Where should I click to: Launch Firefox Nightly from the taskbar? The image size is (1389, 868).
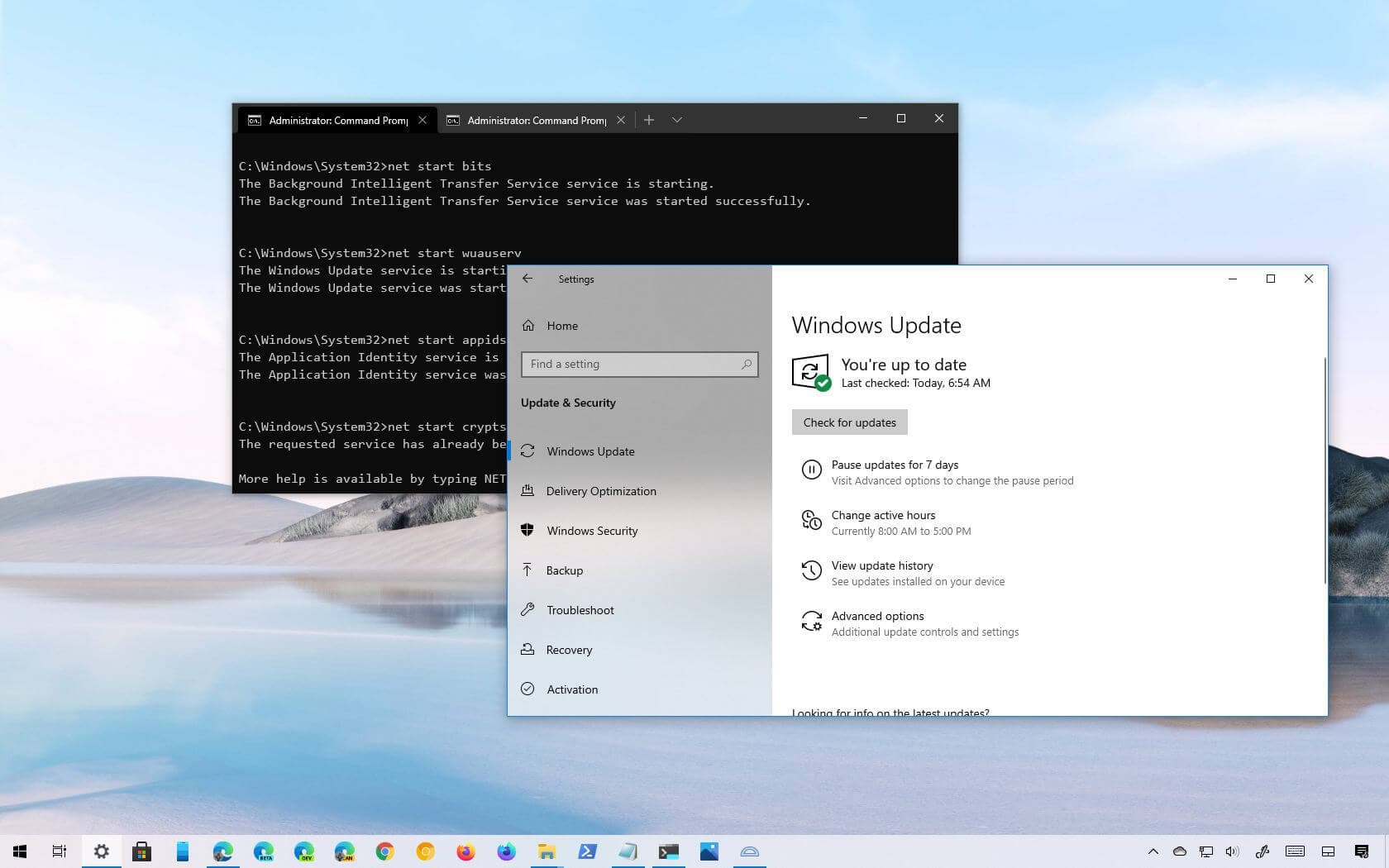pos(506,851)
